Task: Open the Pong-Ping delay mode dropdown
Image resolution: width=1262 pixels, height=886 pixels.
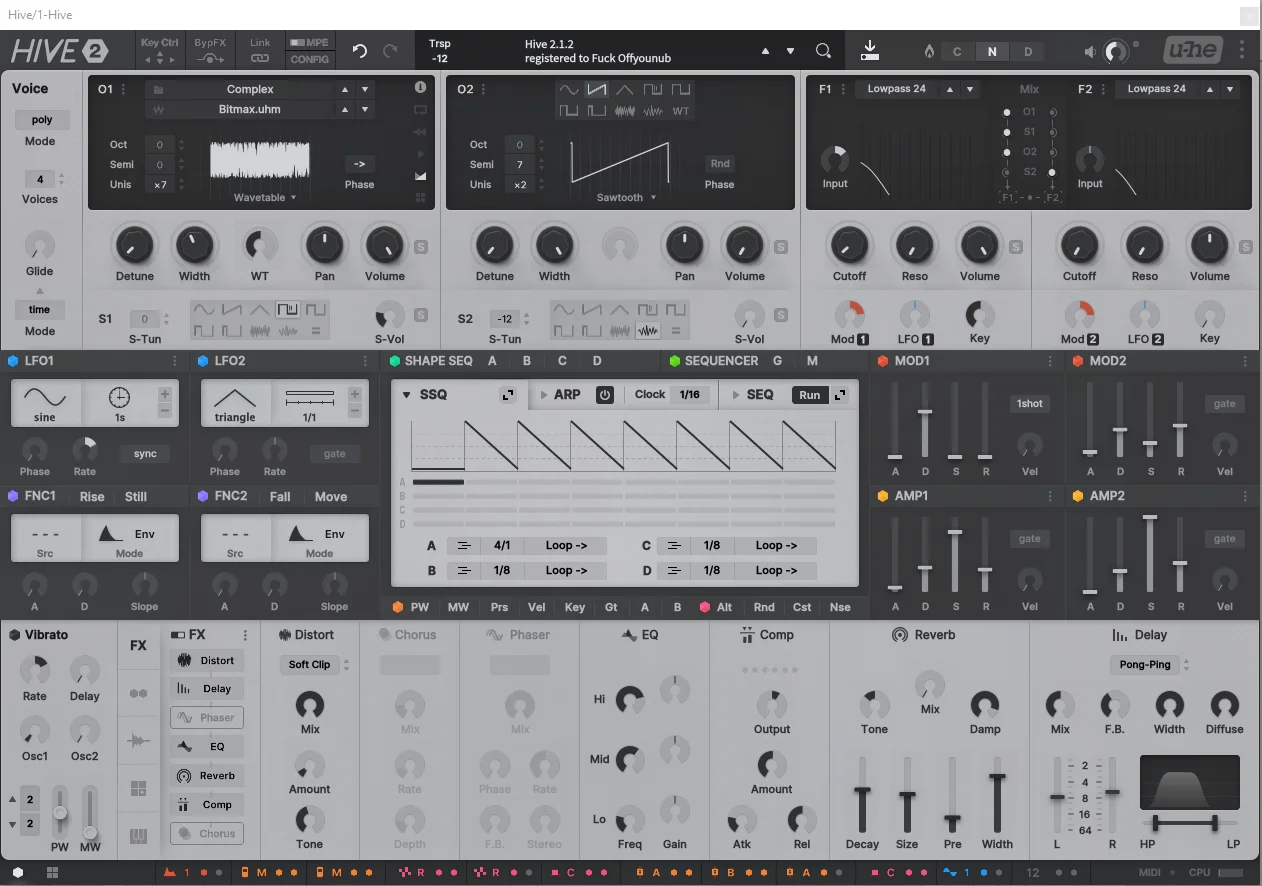Action: (1150, 664)
